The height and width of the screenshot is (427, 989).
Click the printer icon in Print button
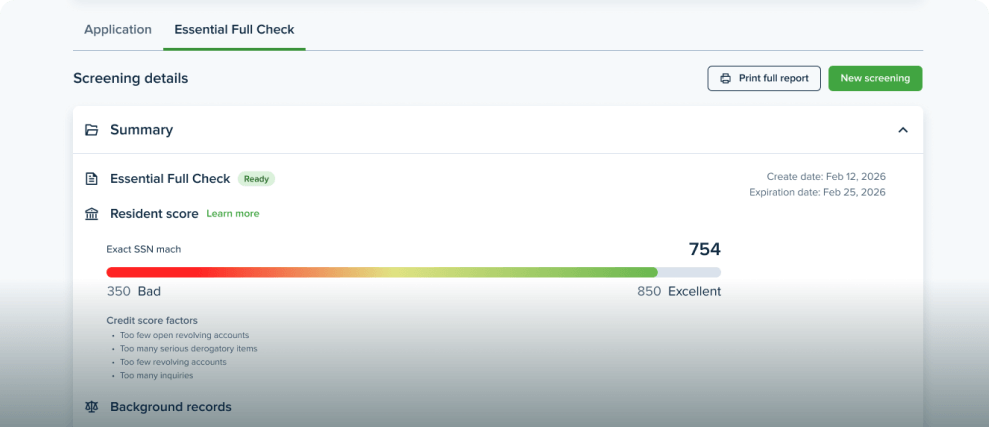click(x=726, y=78)
